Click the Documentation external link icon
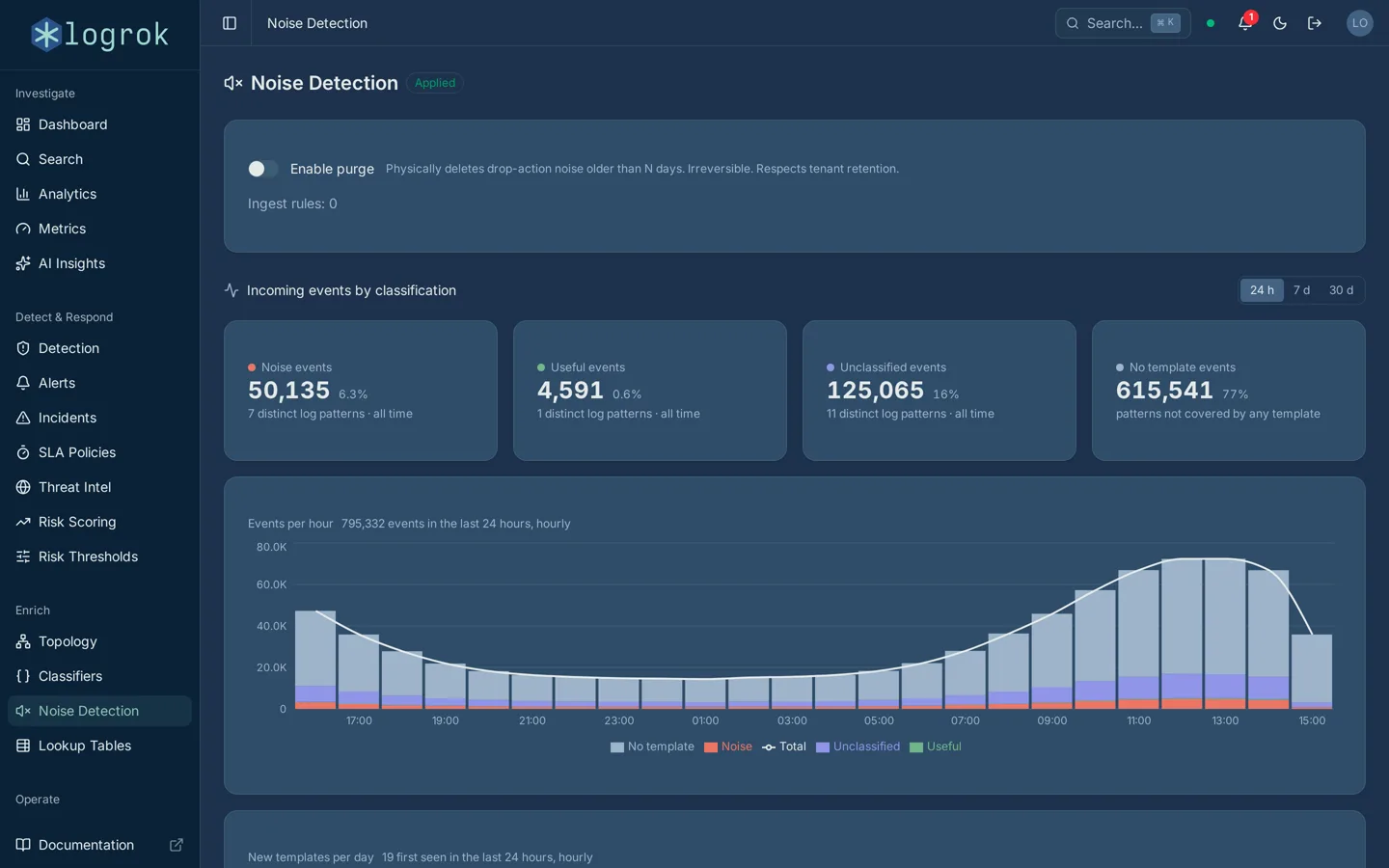1389x868 pixels. (x=177, y=845)
